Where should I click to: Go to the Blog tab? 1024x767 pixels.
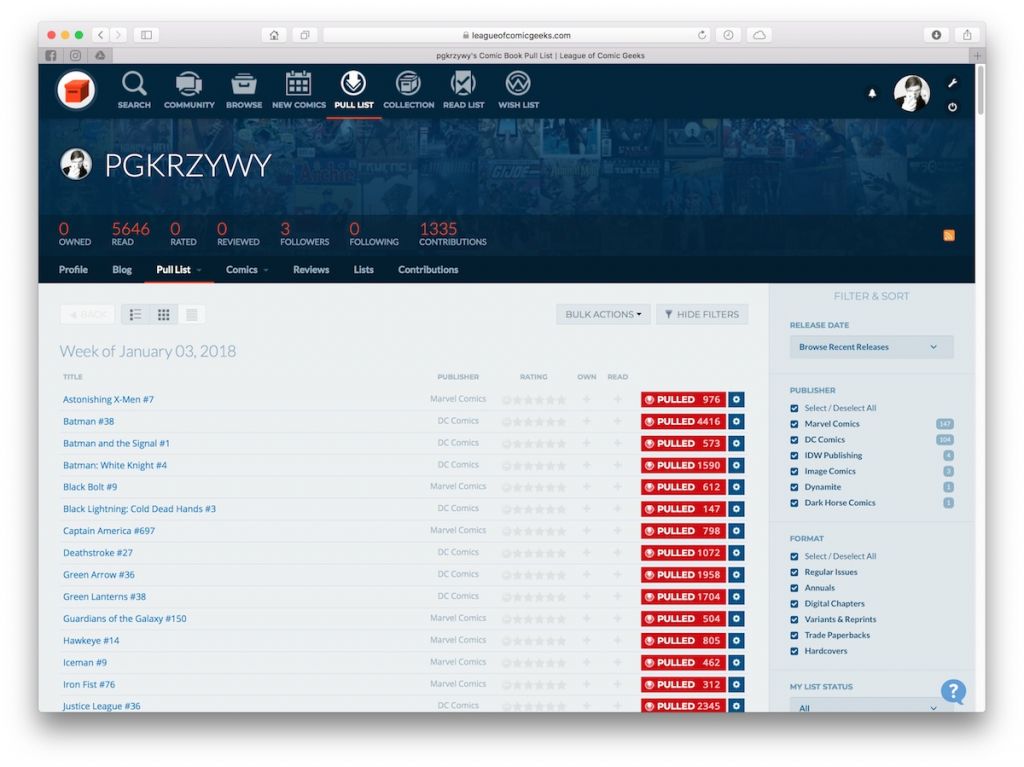coord(122,270)
